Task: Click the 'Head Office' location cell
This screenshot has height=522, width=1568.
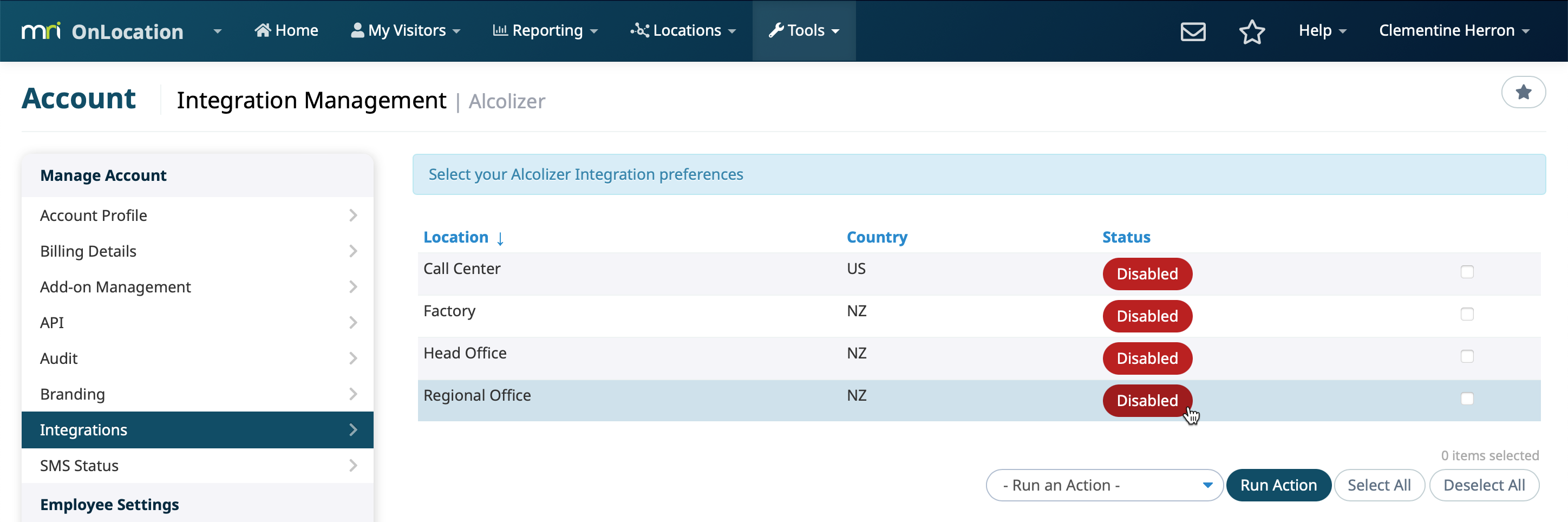Action: click(x=465, y=353)
